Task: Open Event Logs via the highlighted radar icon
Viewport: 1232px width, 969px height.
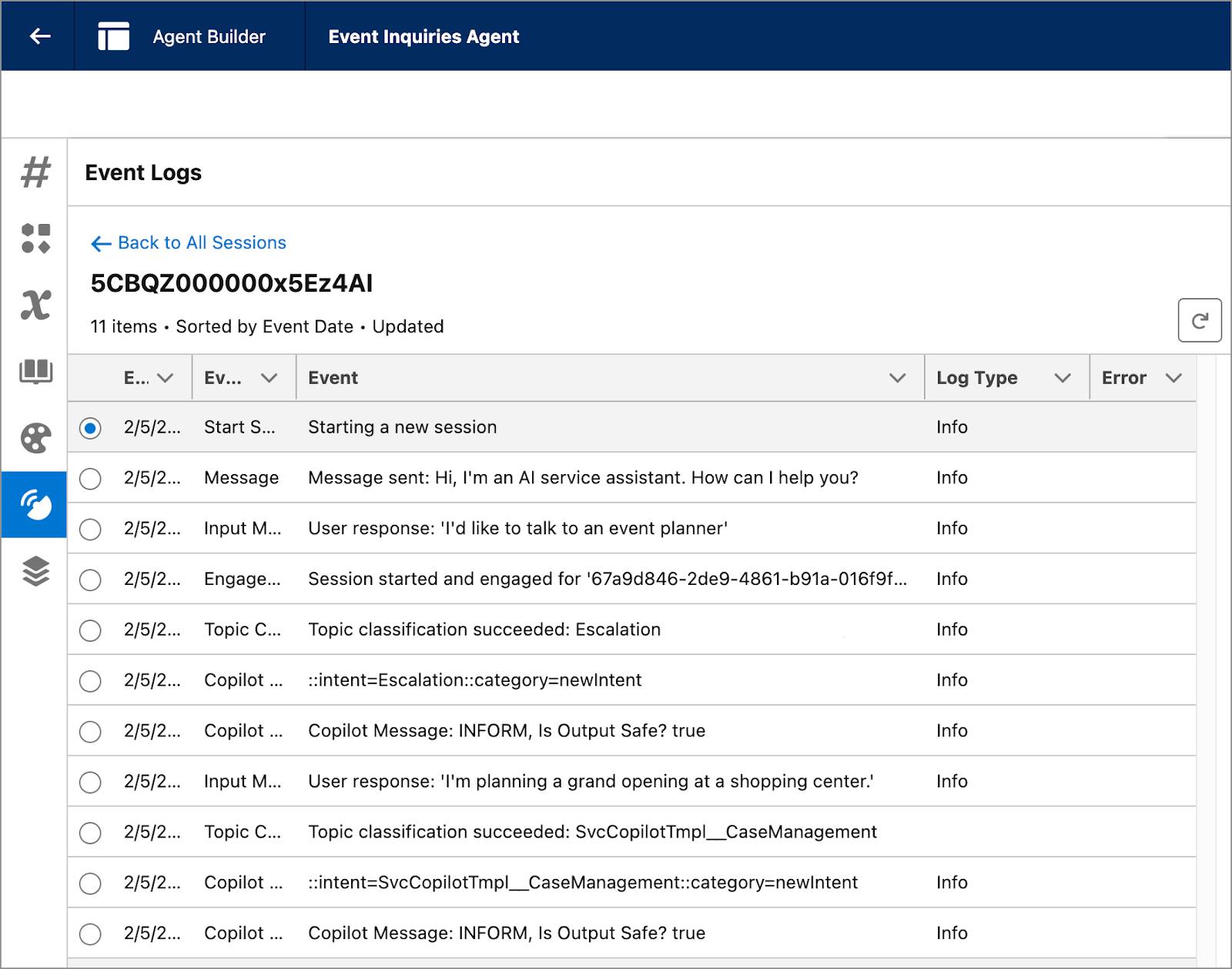Action: (x=36, y=504)
